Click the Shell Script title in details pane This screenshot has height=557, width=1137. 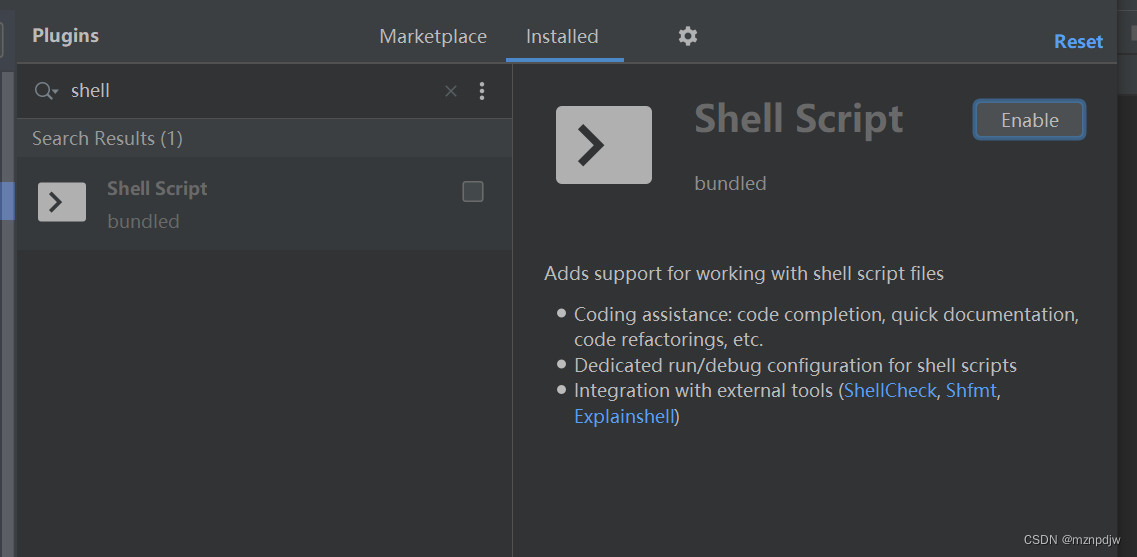799,118
